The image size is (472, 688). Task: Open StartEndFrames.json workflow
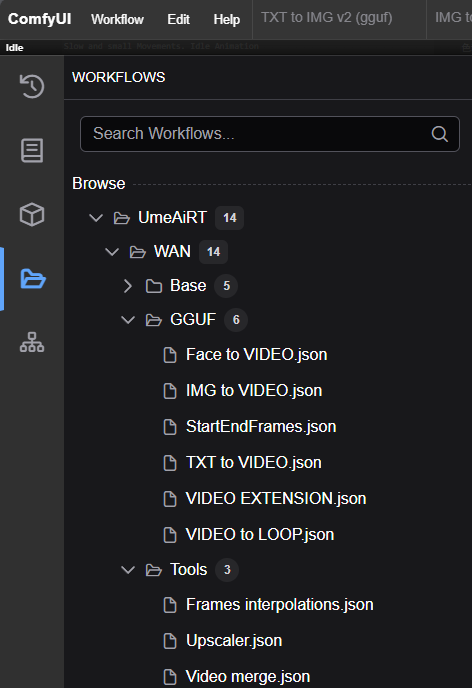(261, 426)
